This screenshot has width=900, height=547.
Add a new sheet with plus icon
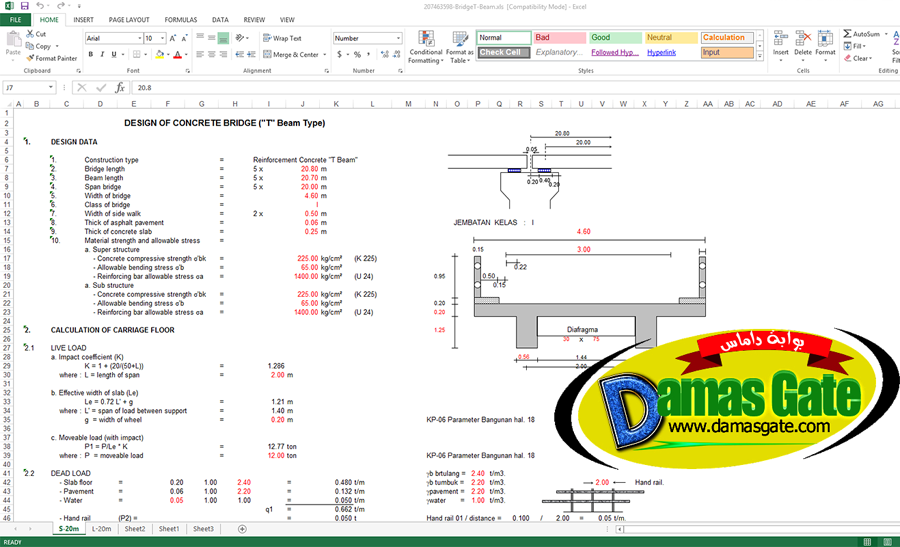[x=242, y=529]
